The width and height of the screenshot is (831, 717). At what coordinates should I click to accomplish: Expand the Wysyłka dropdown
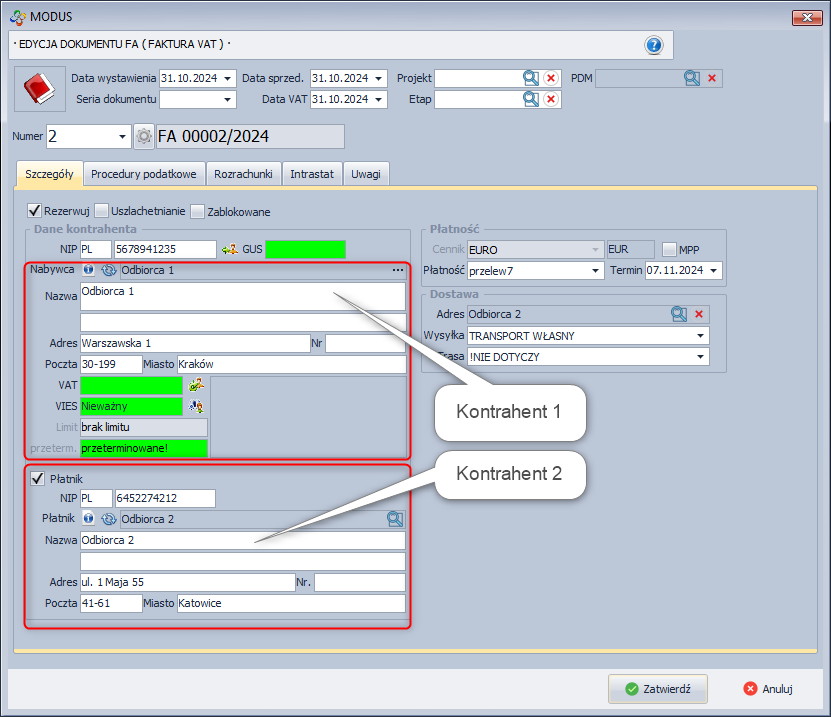point(701,335)
